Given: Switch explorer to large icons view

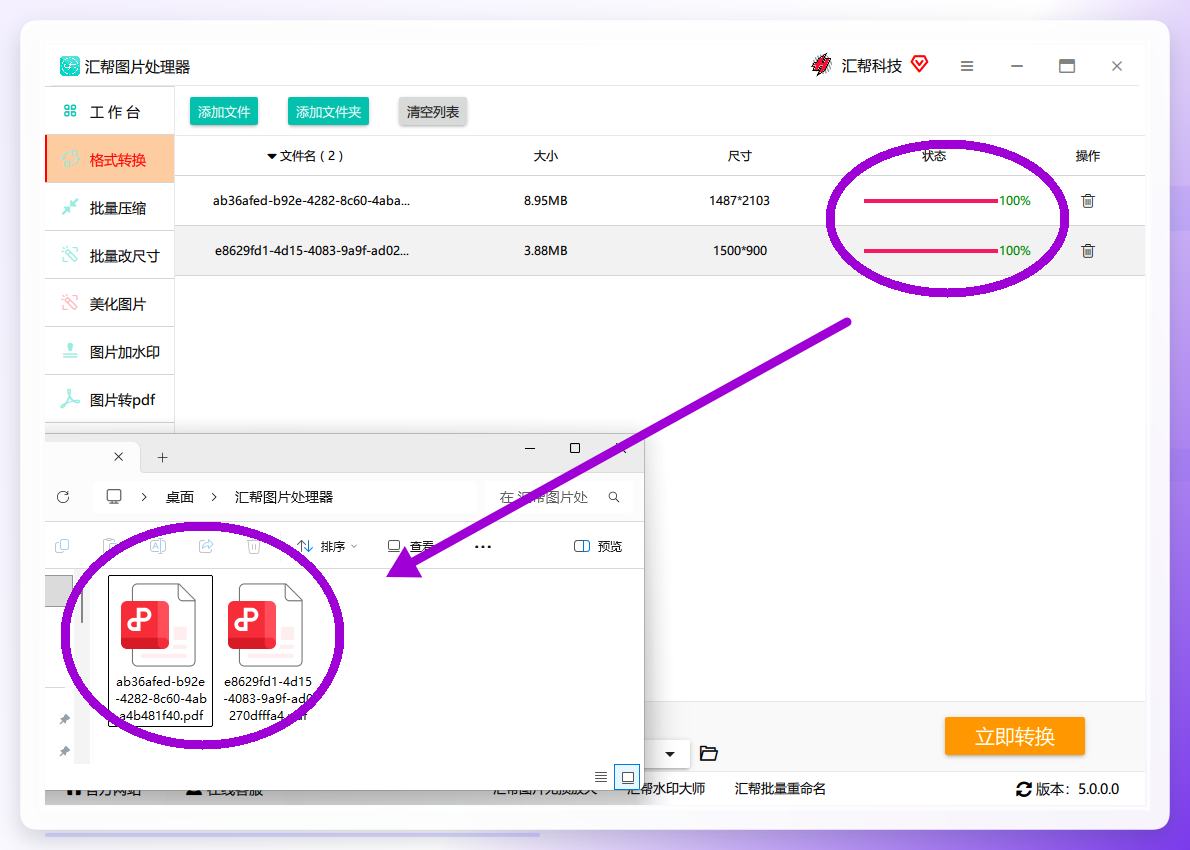Looking at the screenshot, I should pos(628,777).
